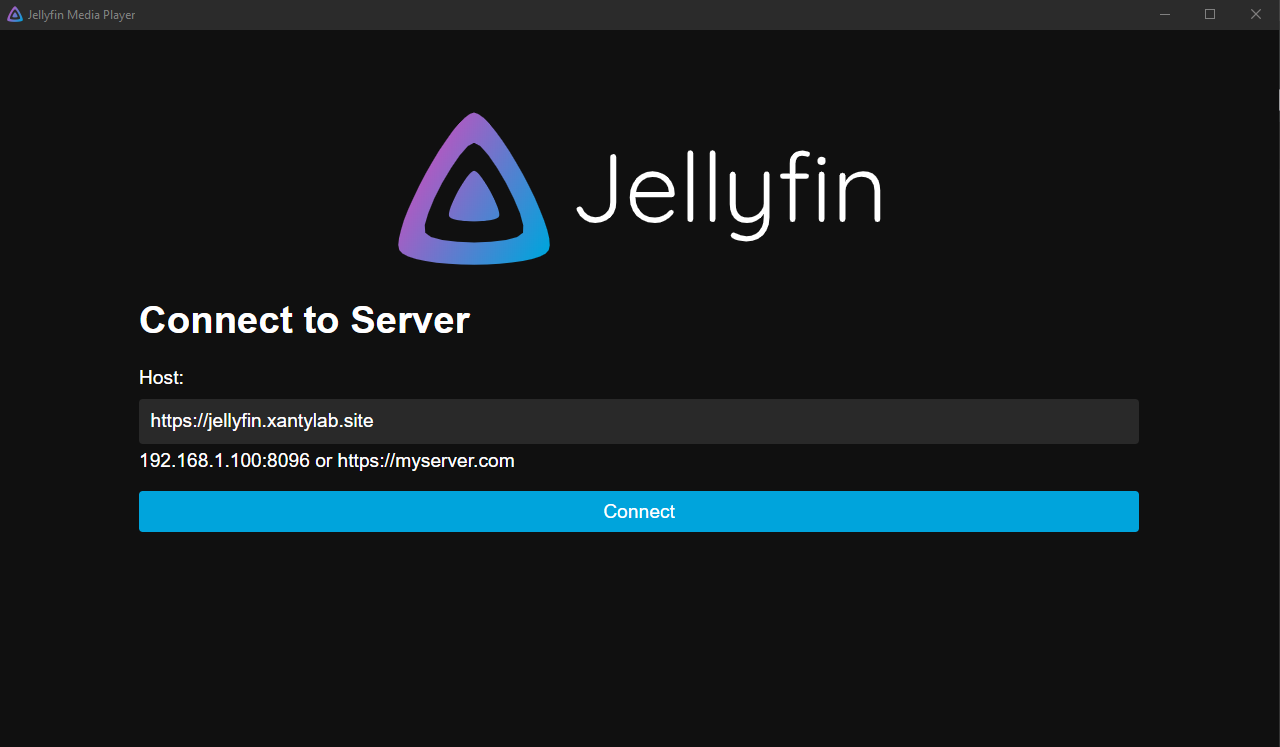Click the "Jellyfin Media Player" window title
1280x747 pixels.
click(81, 14)
